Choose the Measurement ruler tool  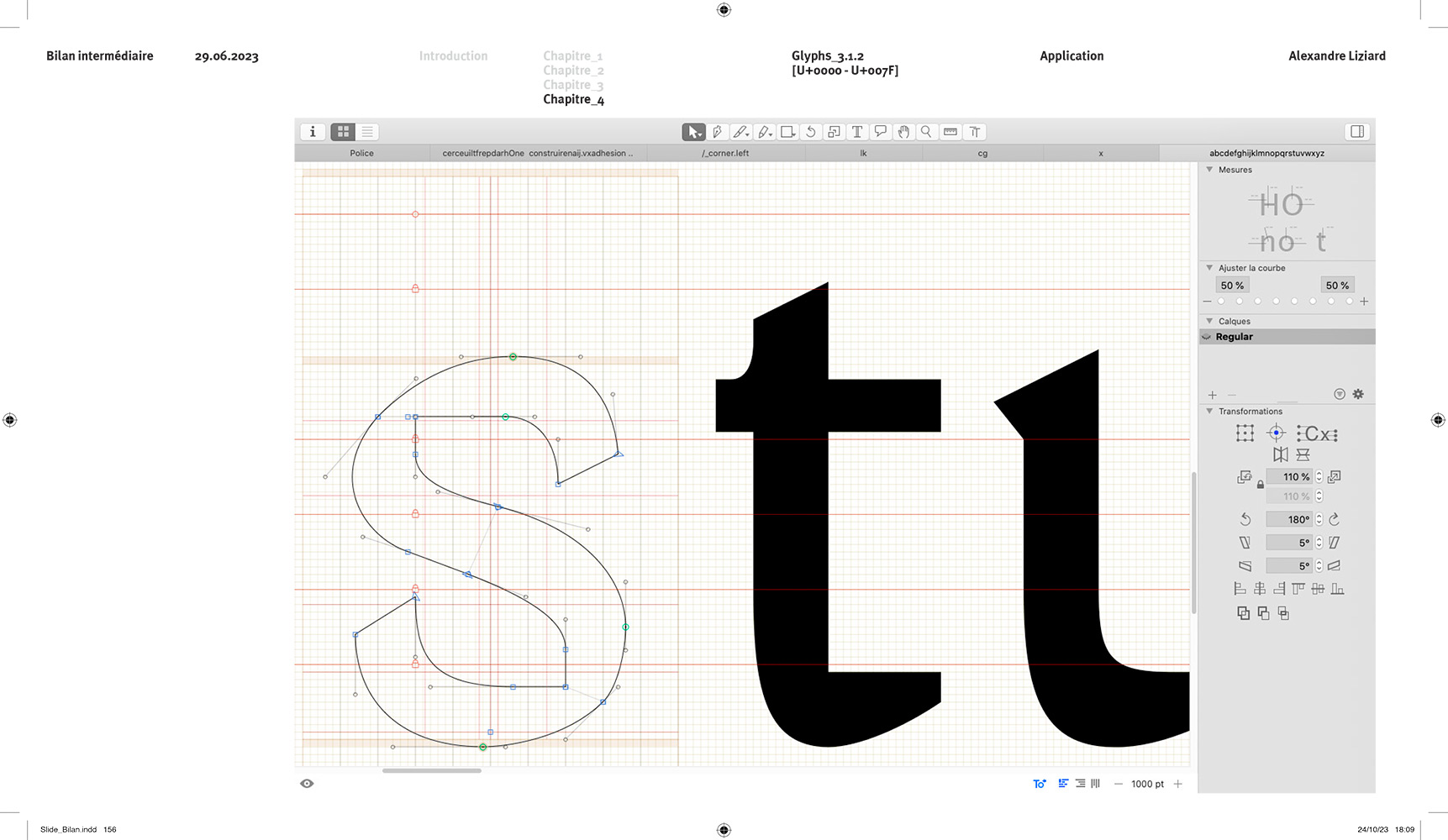(950, 132)
